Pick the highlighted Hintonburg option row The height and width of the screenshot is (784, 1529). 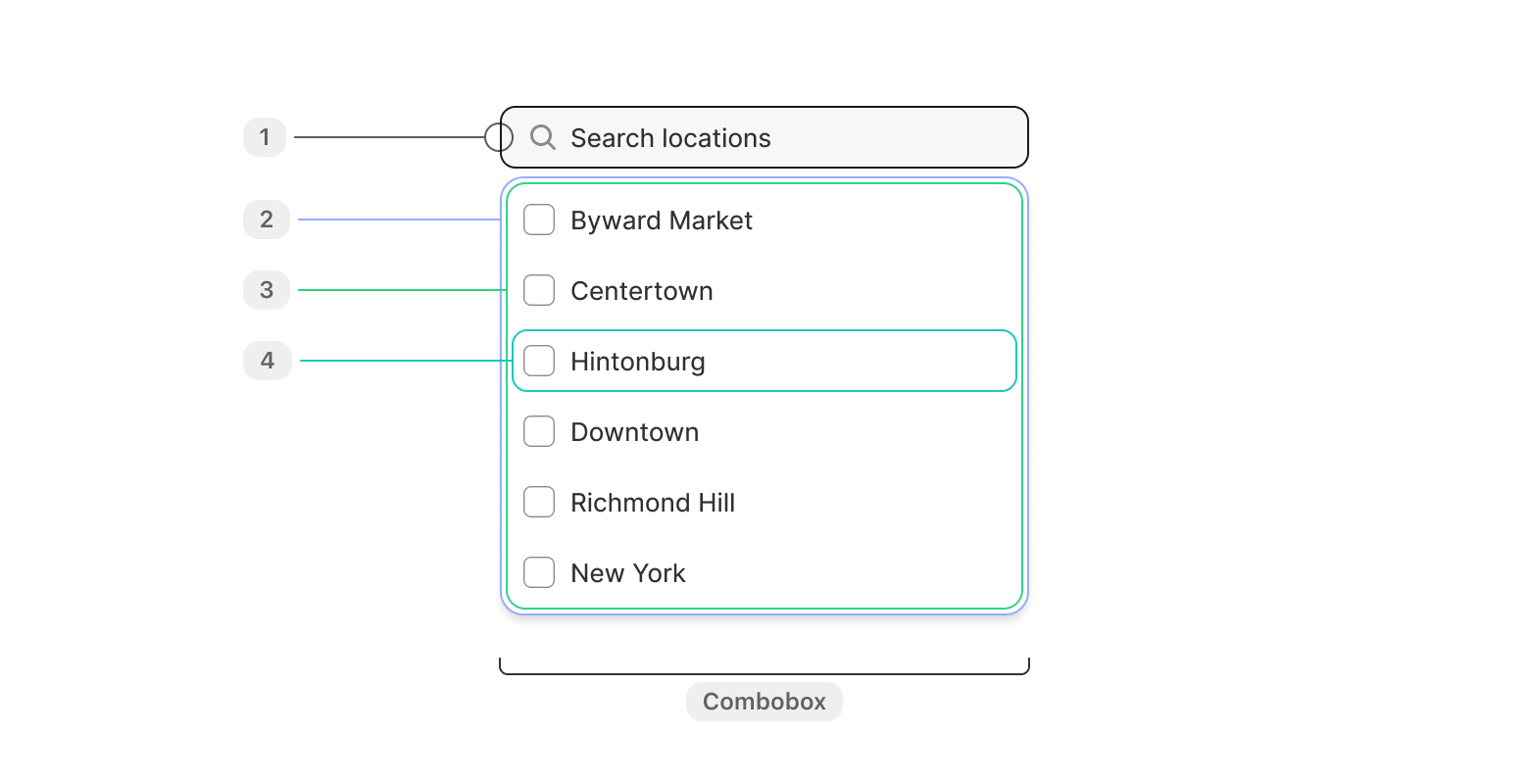point(764,361)
